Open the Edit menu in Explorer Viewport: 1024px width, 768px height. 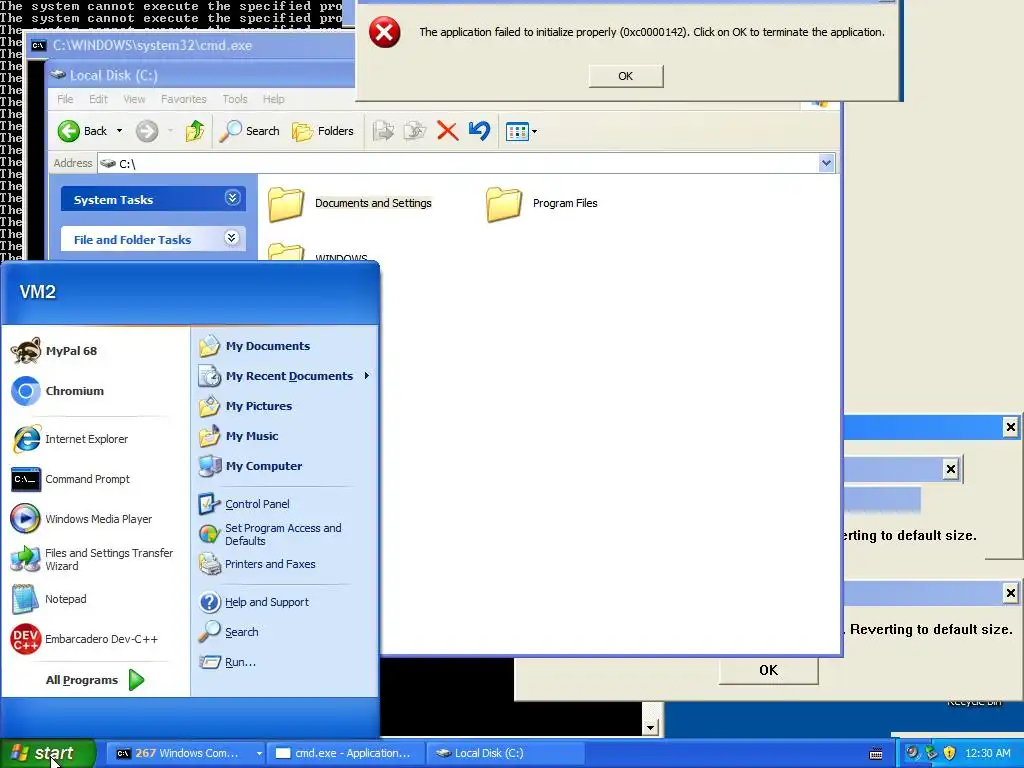pos(99,99)
